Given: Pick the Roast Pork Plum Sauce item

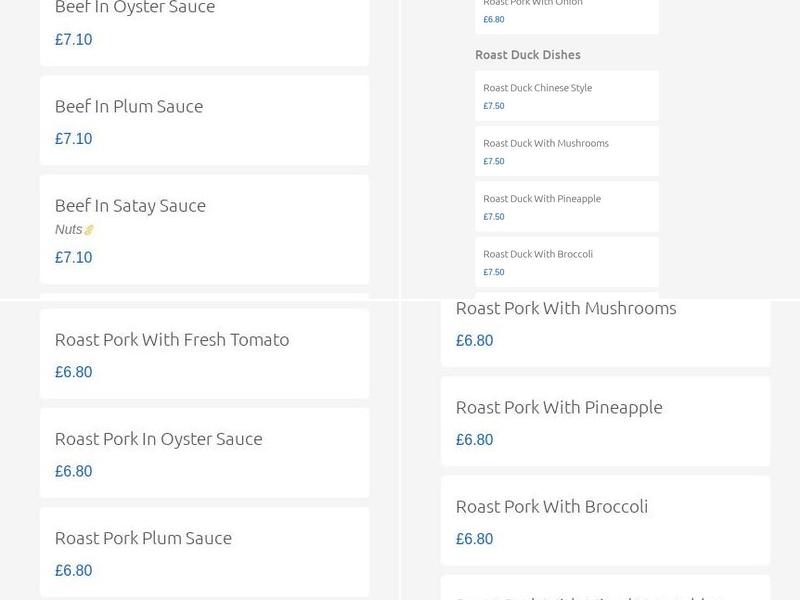Looking at the screenshot, I should 204,551.
